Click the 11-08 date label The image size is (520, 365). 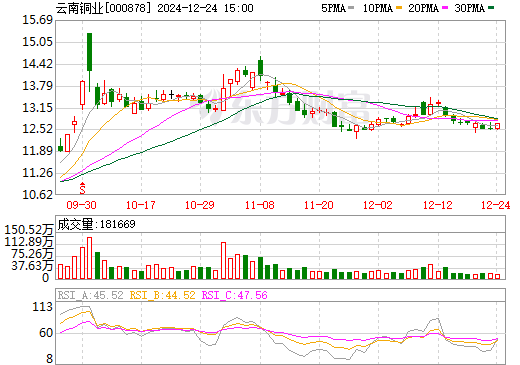[x=260, y=205]
